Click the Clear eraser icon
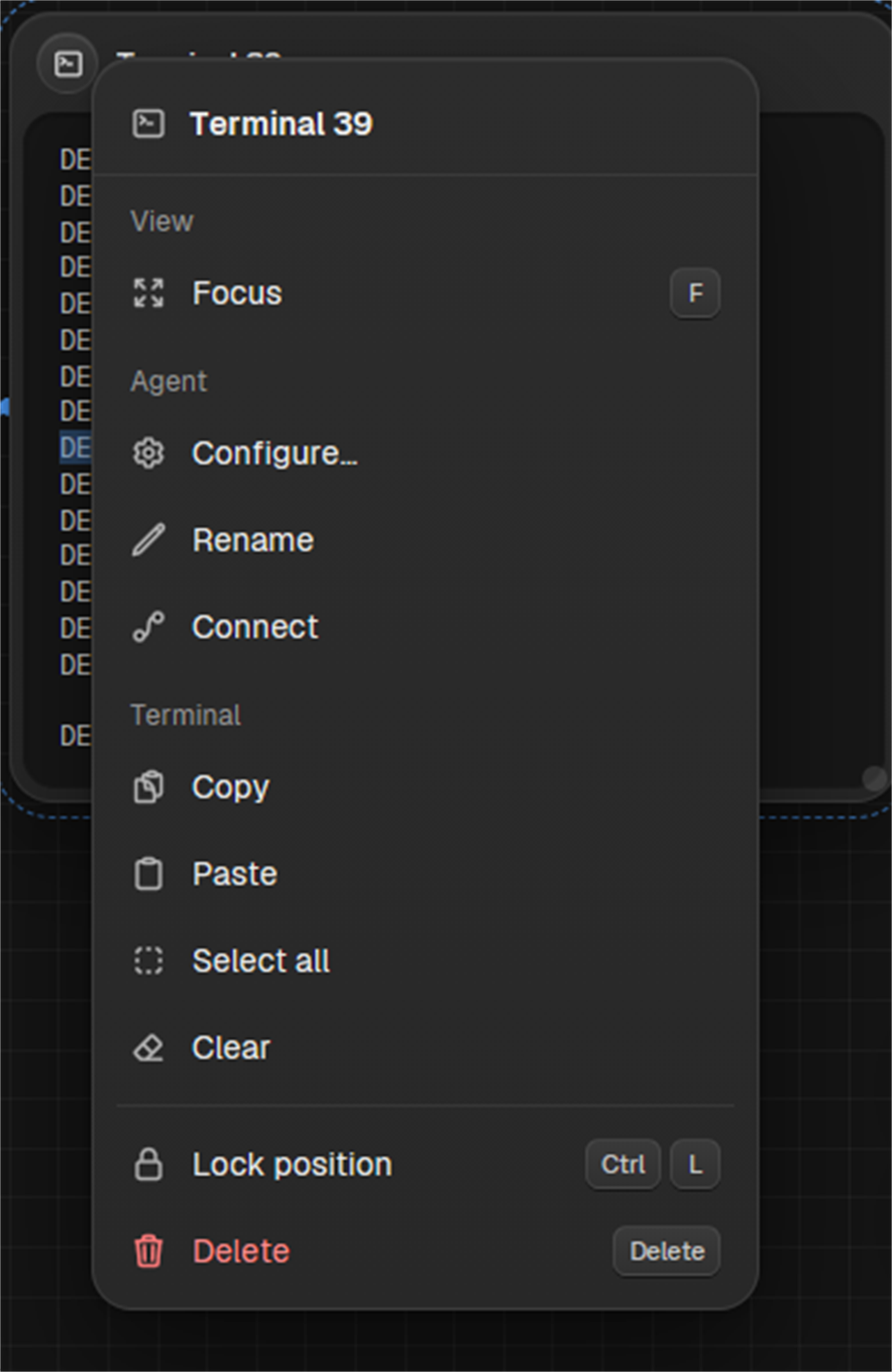 [x=149, y=1047]
